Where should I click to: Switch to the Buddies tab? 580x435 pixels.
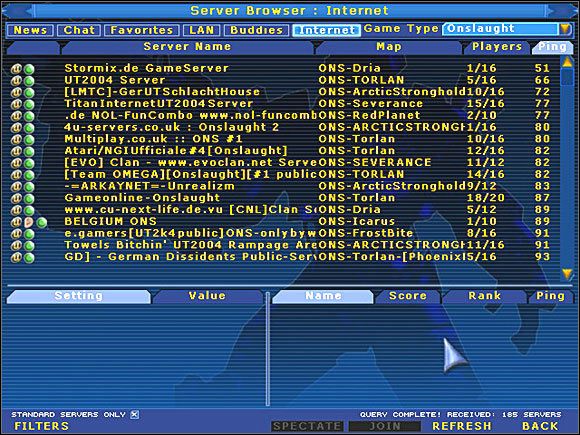click(x=256, y=30)
